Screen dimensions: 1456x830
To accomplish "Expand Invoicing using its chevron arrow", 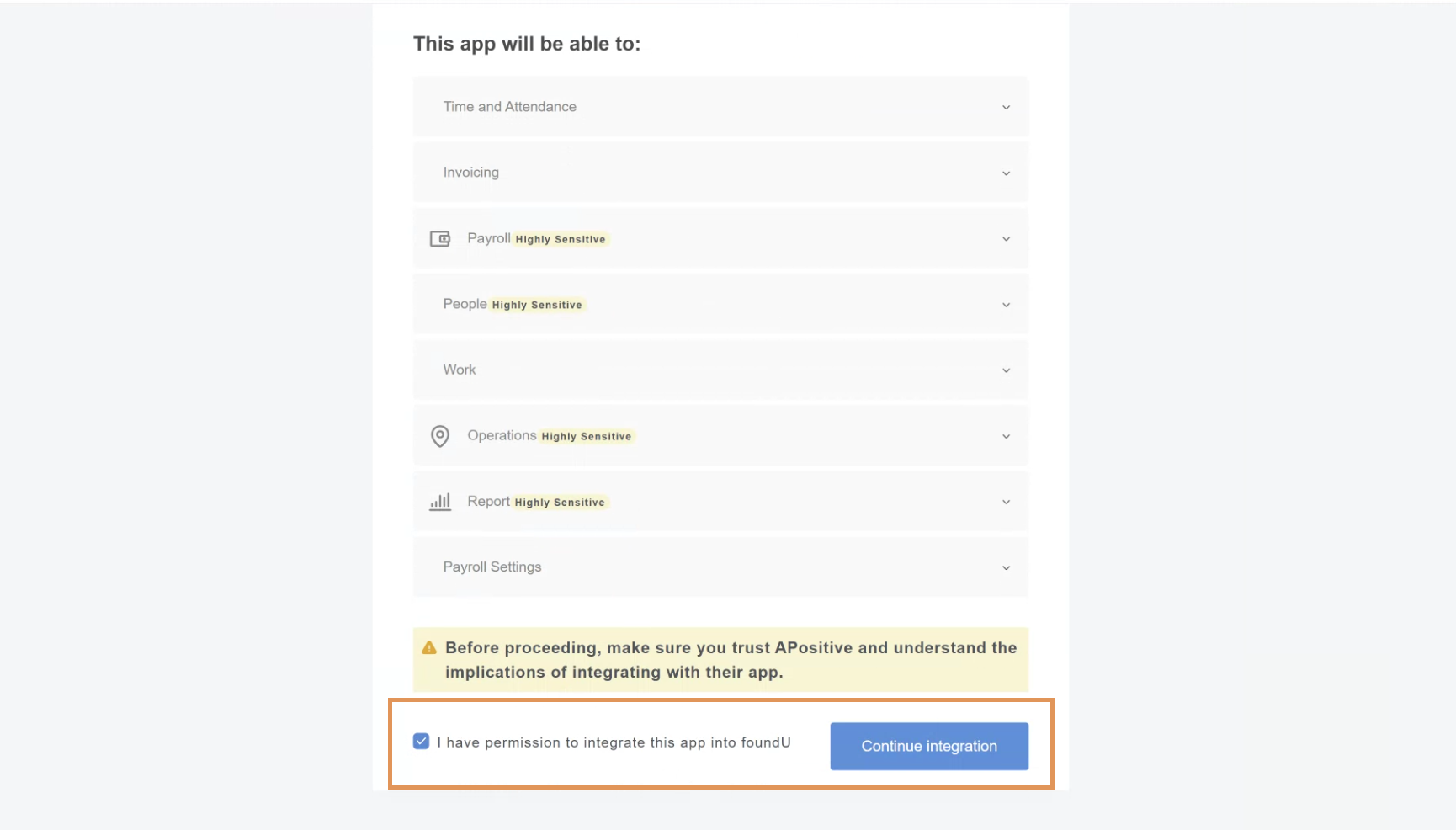I will point(1006,173).
